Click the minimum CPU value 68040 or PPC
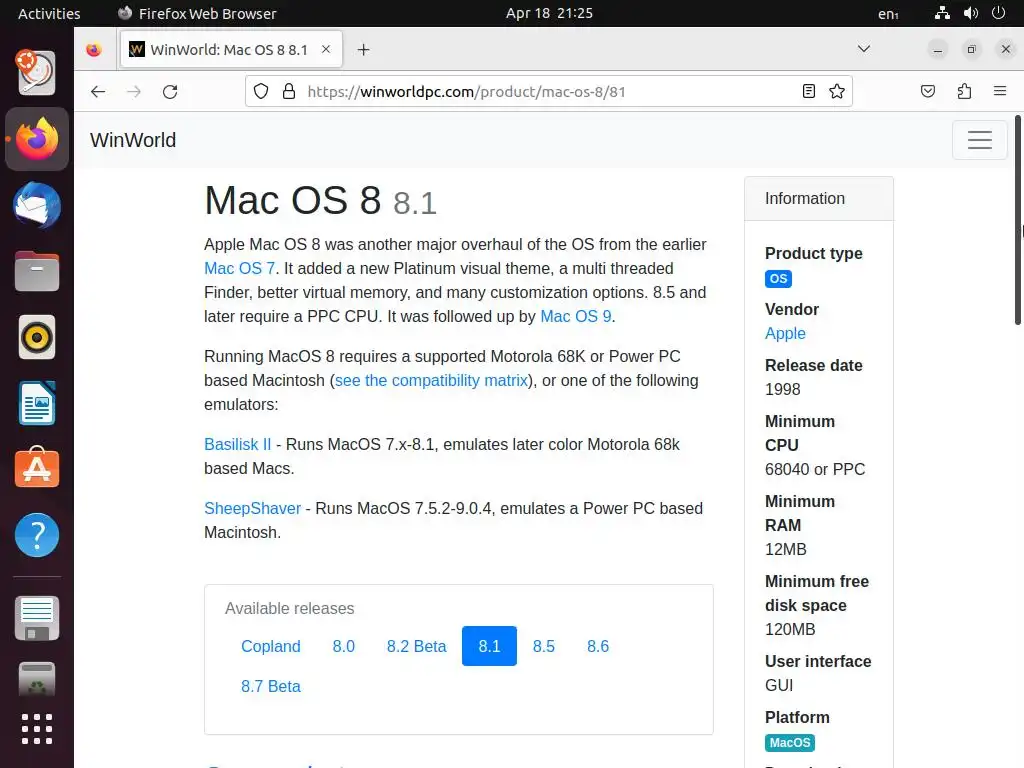 coord(815,469)
